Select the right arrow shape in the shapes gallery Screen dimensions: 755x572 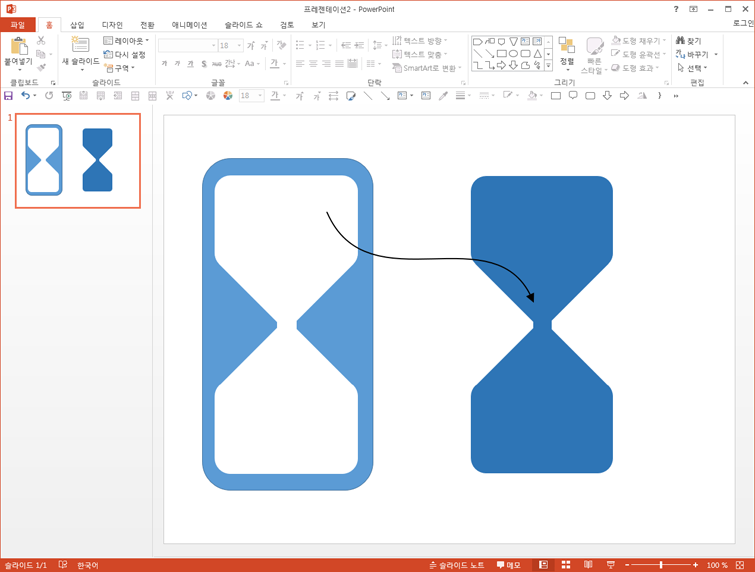501,65
